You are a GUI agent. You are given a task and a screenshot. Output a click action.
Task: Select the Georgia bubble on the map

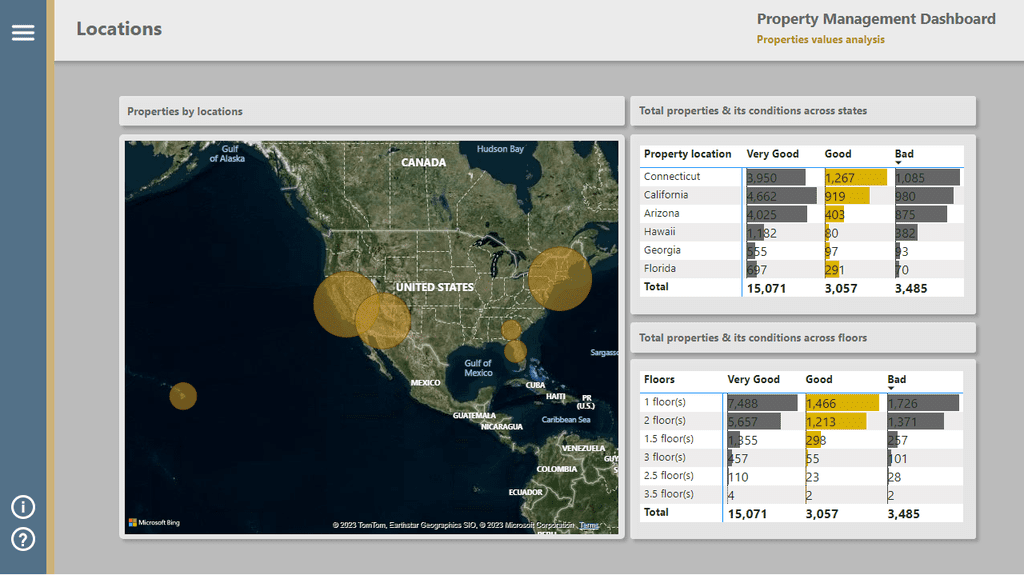tap(511, 330)
